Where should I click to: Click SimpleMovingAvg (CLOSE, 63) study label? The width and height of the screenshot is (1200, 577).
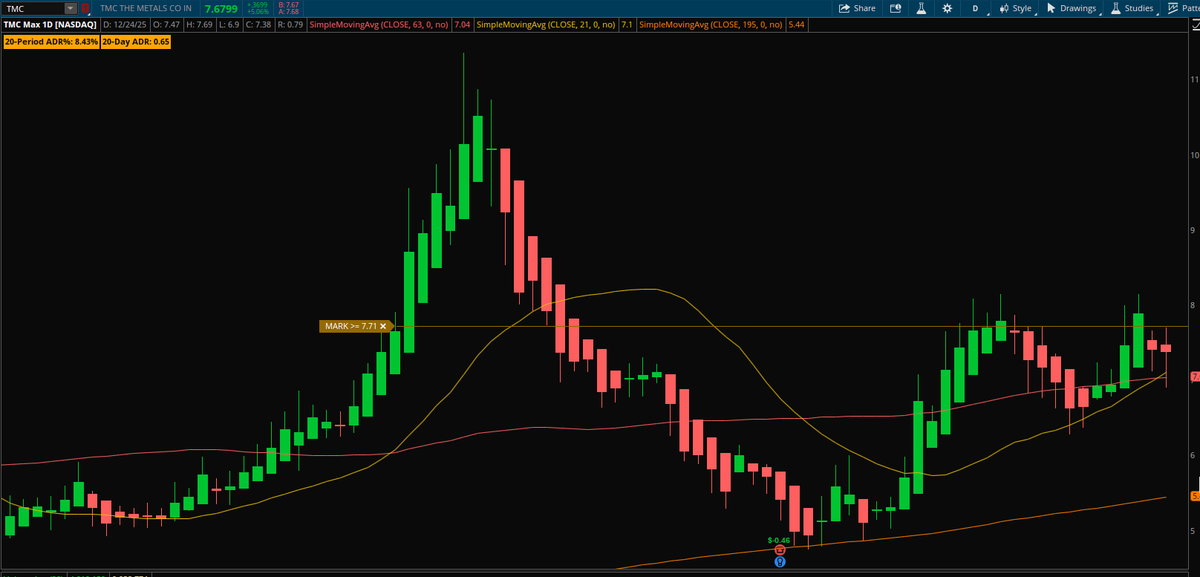coord(379,24)
